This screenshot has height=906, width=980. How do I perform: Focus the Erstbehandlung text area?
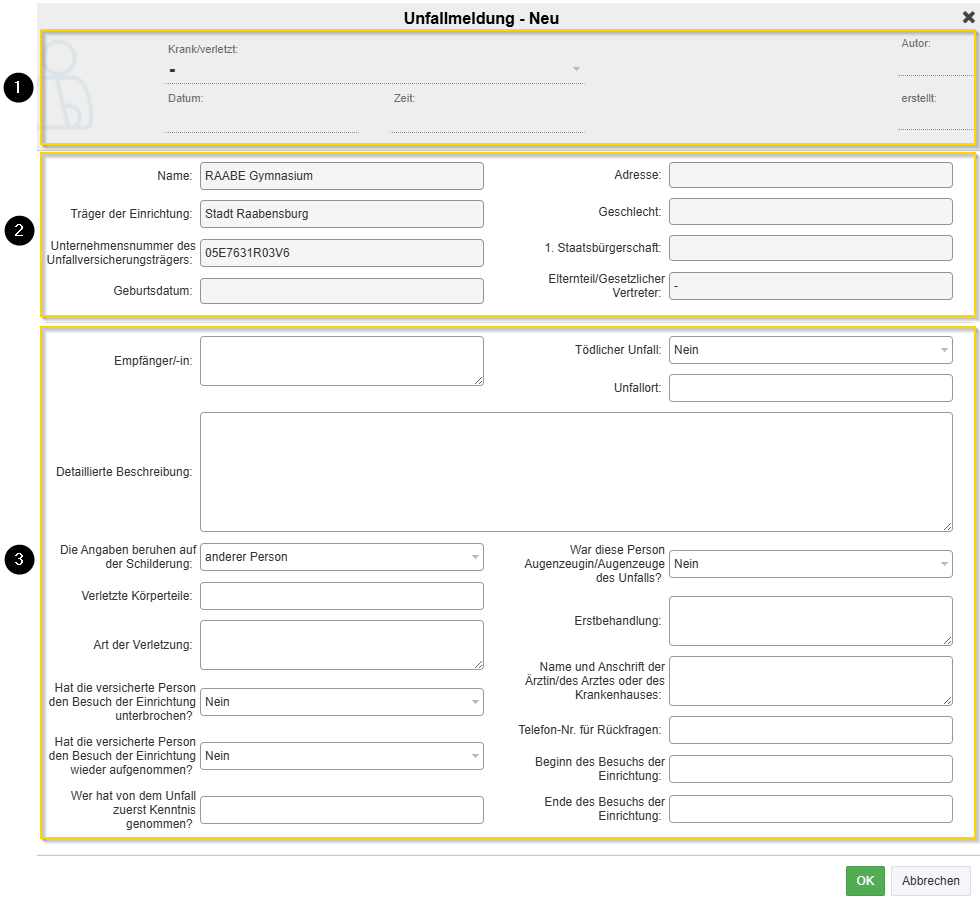[810, 621]
